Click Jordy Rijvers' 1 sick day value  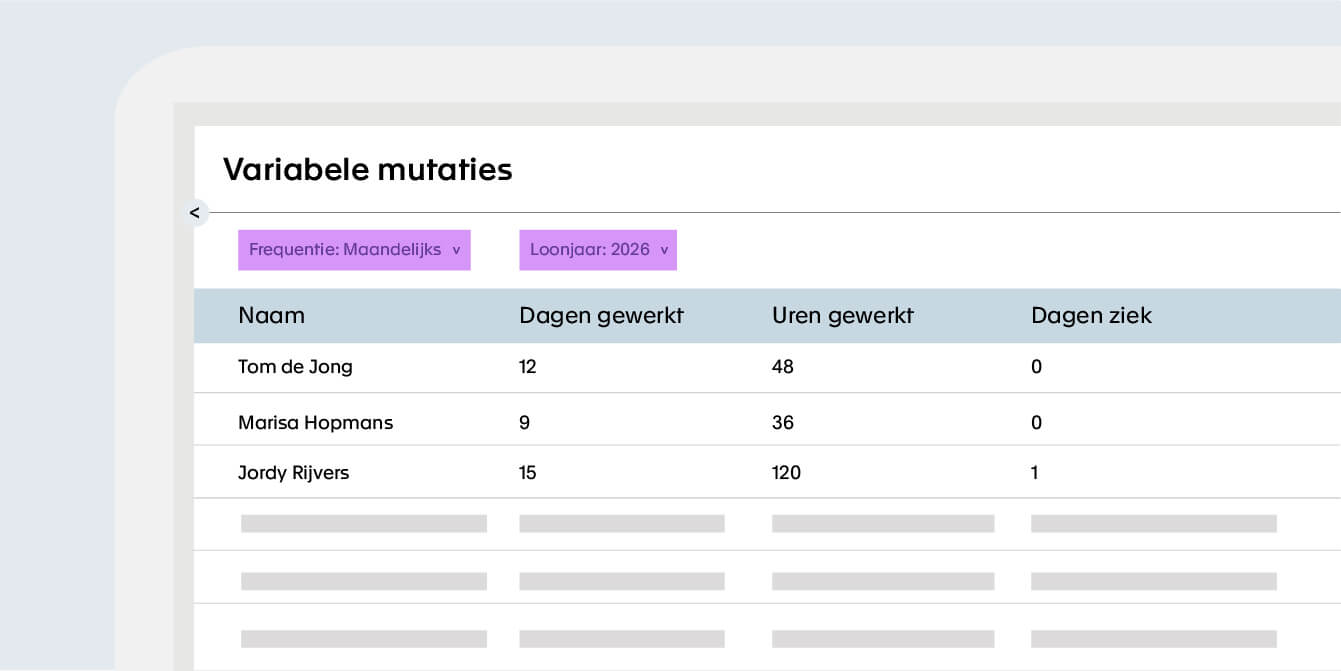(x=1035, y=473)
